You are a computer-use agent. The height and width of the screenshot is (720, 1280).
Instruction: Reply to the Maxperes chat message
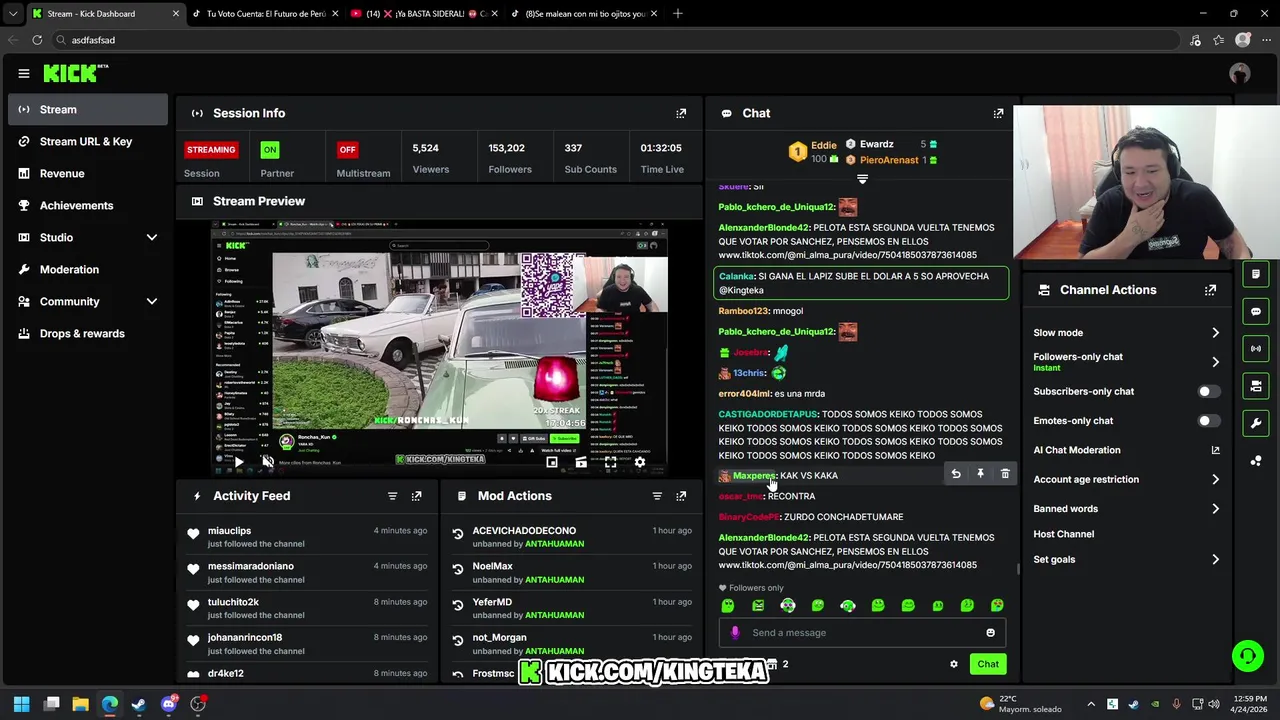point(956,474)
